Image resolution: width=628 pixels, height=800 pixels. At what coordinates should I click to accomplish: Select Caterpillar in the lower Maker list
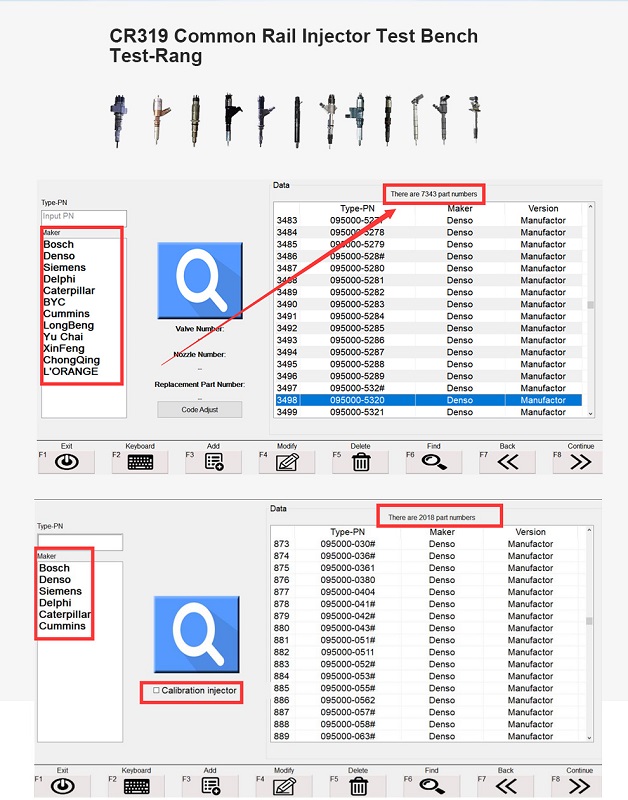(64, 614)
